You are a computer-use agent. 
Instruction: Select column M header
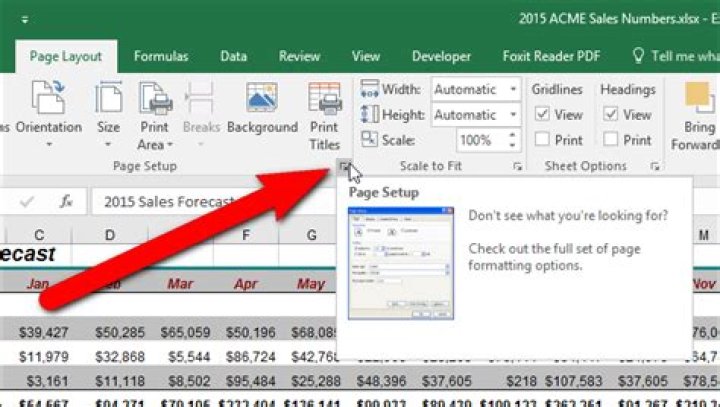(703, 235)
